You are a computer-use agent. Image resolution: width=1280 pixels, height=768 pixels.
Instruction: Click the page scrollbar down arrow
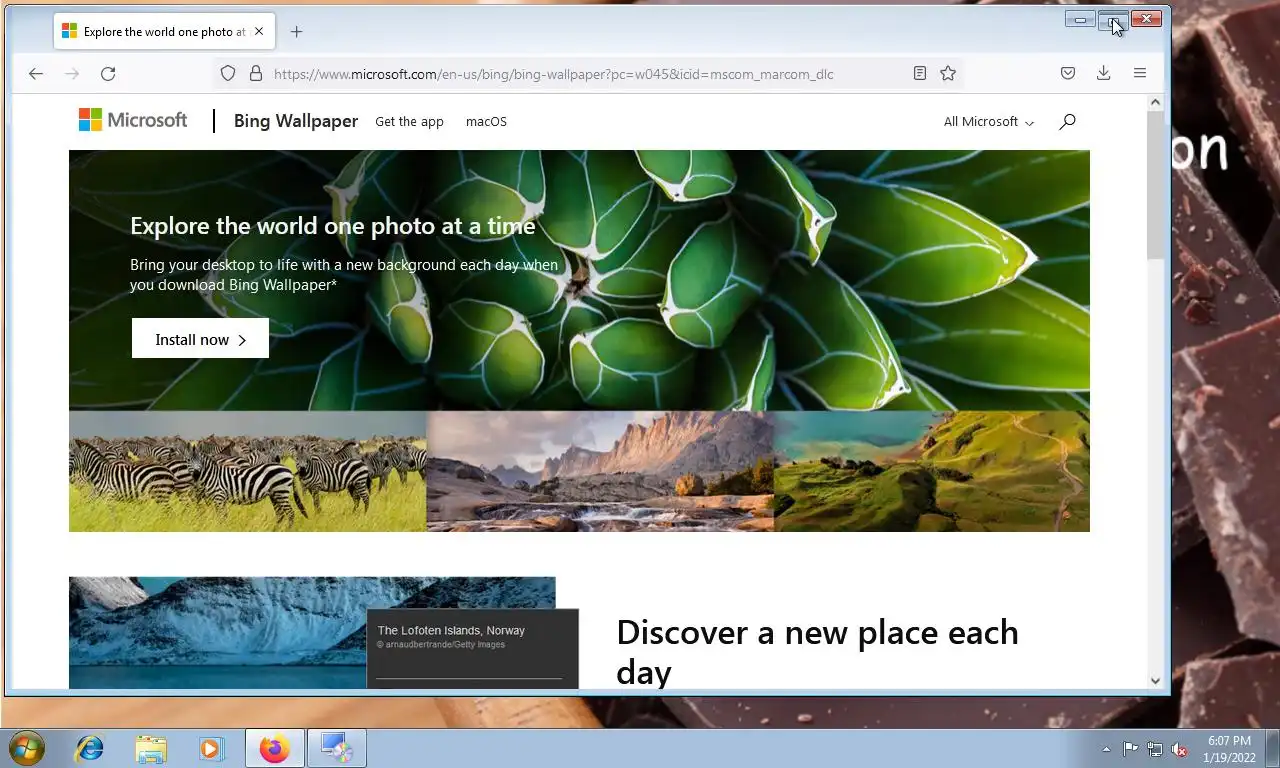point(1155,680)
